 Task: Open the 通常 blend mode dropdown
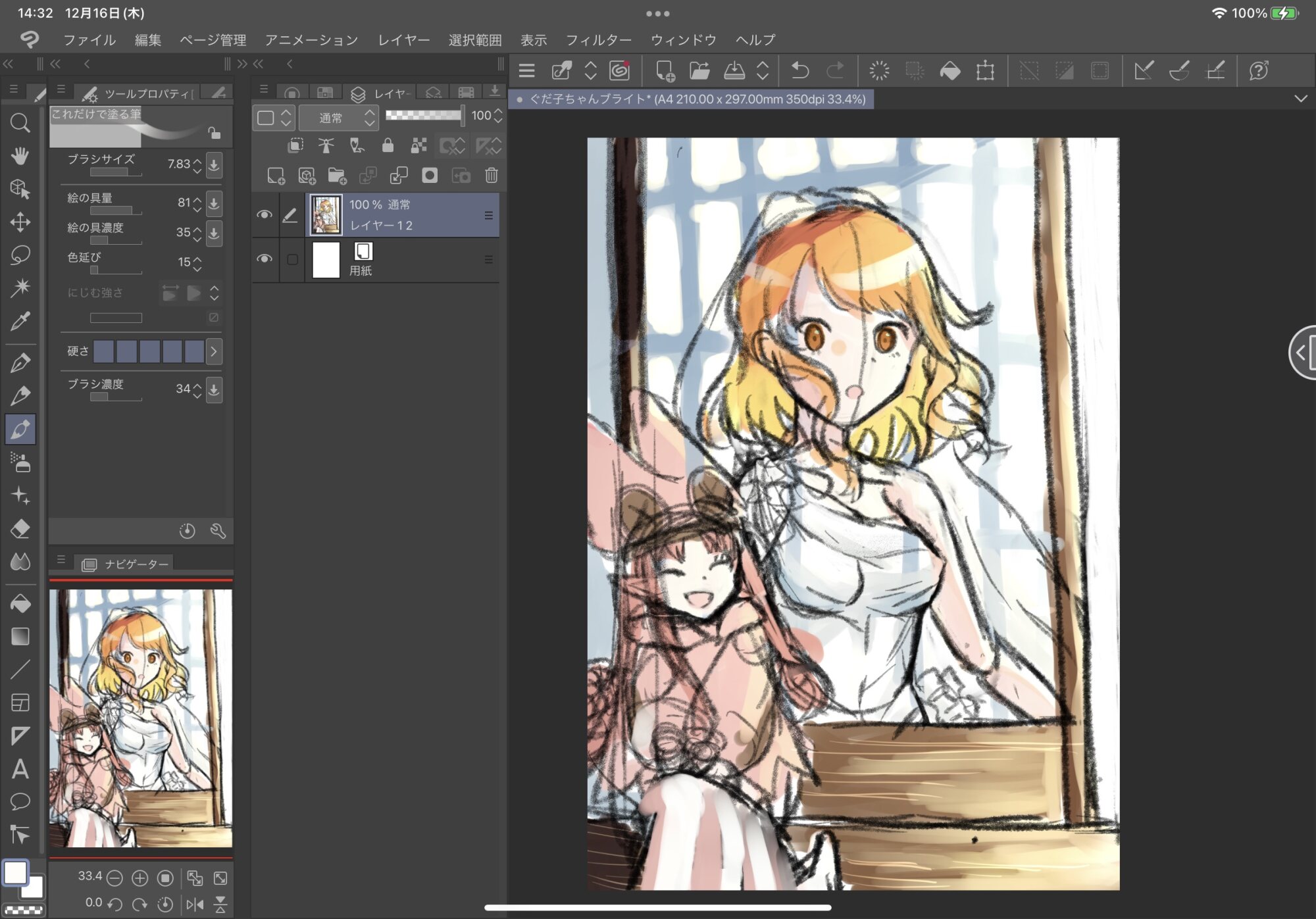338,118
